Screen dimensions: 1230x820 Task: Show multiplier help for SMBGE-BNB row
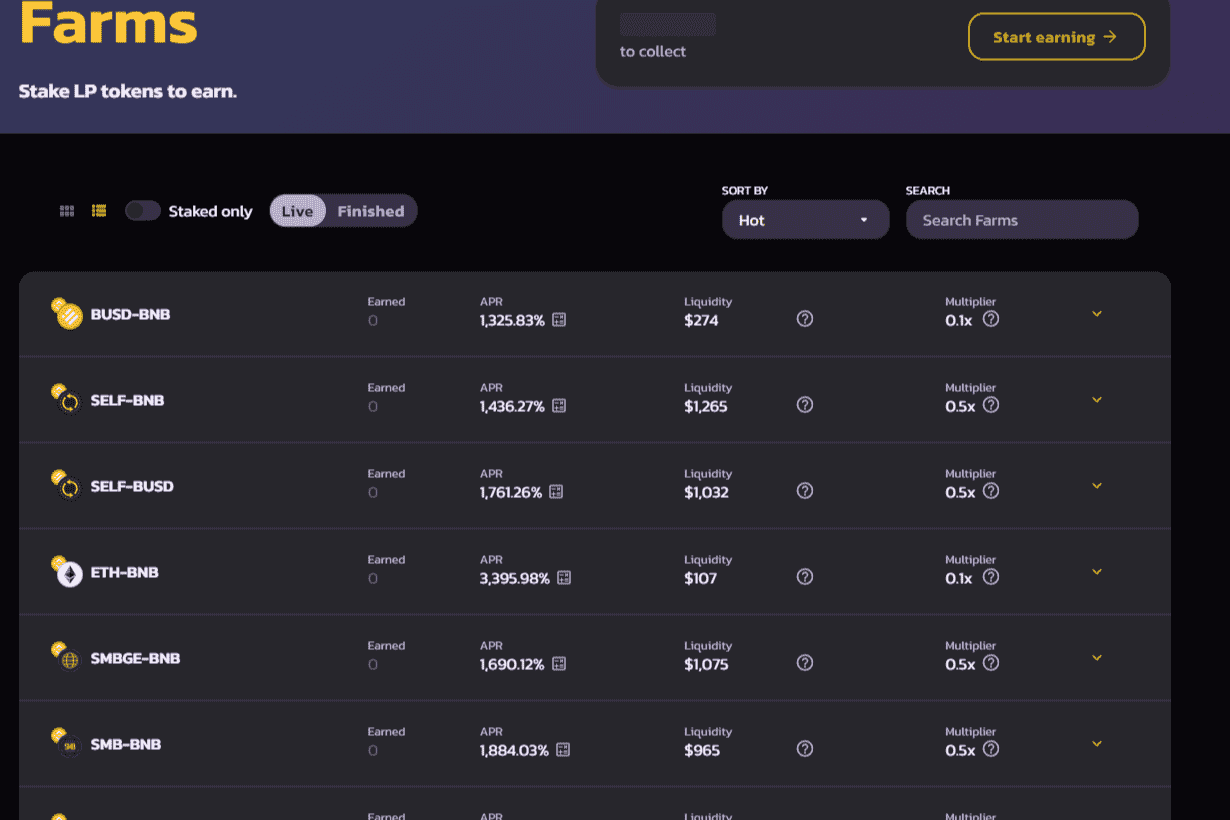tap(991, 663)
